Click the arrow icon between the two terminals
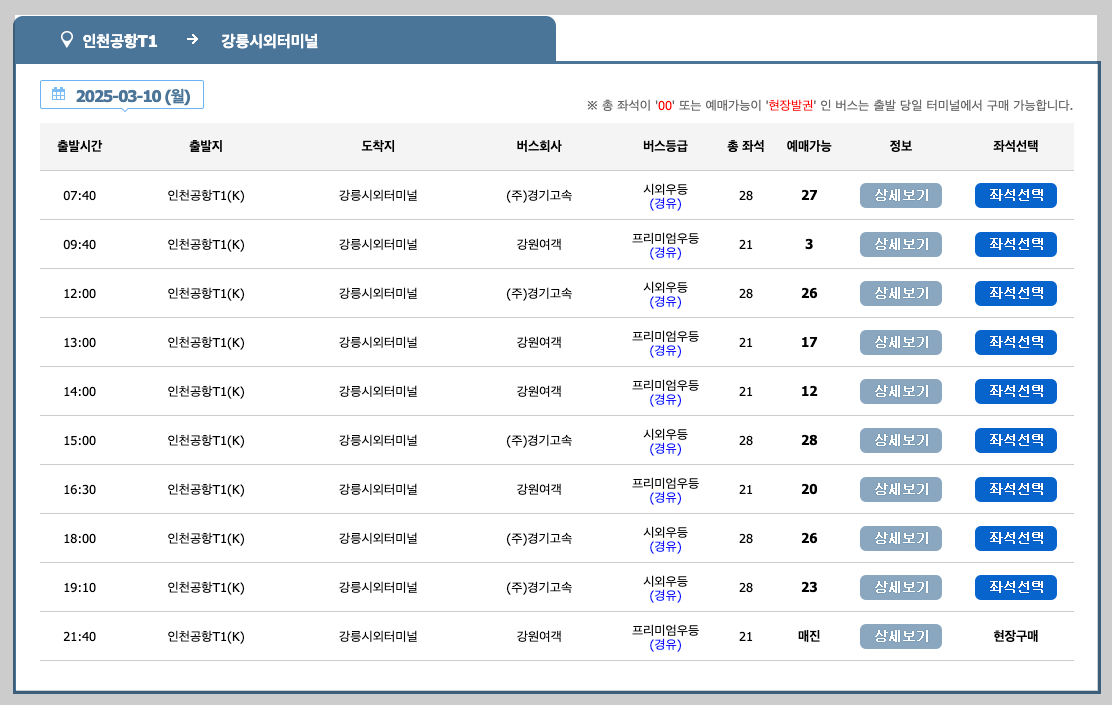Screen dimensions: 1112x705 tap(192, 39)
